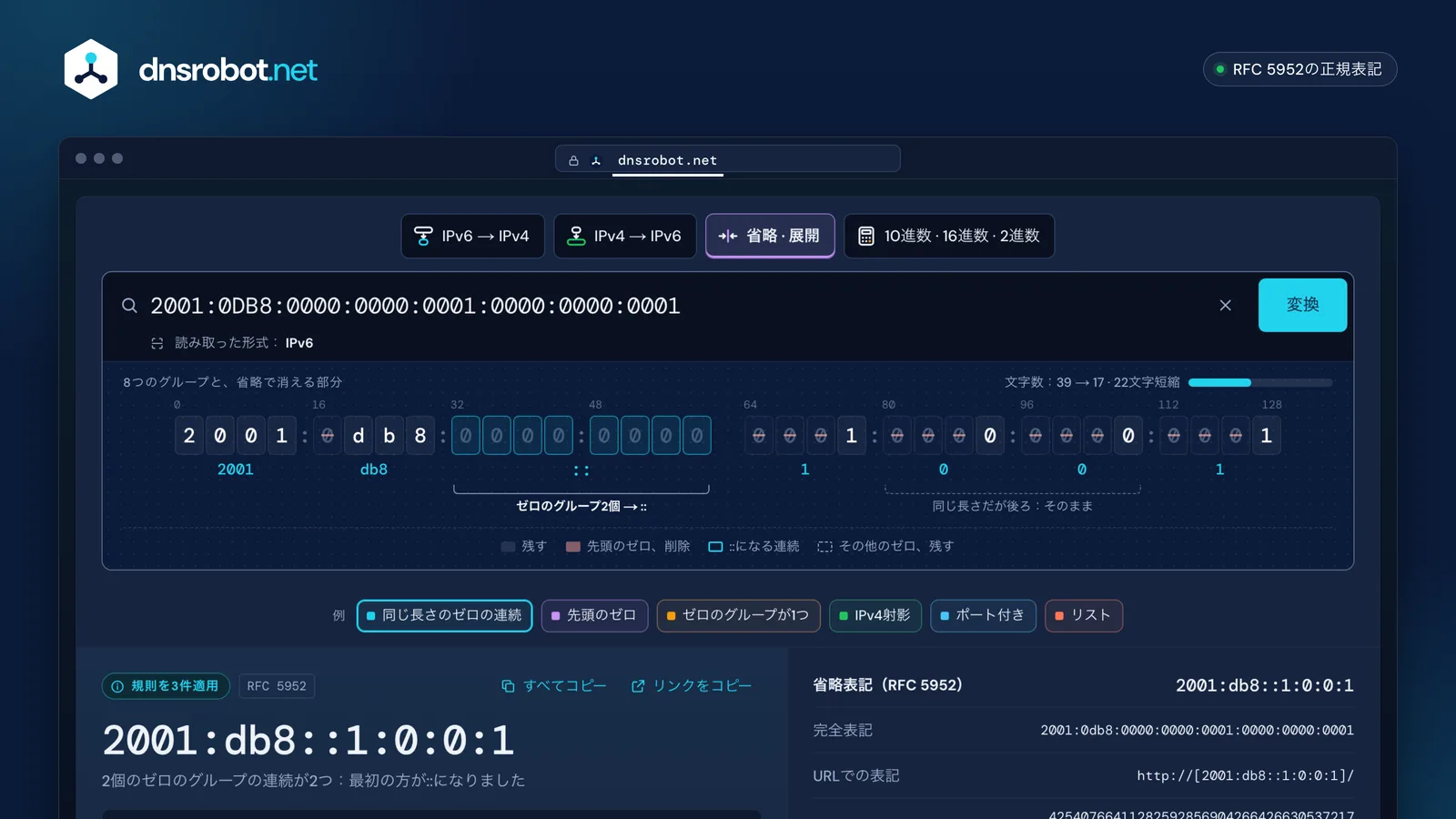1456x819 pixels.
Task: Choose example IPv4射影
Action: pos(875,616)
